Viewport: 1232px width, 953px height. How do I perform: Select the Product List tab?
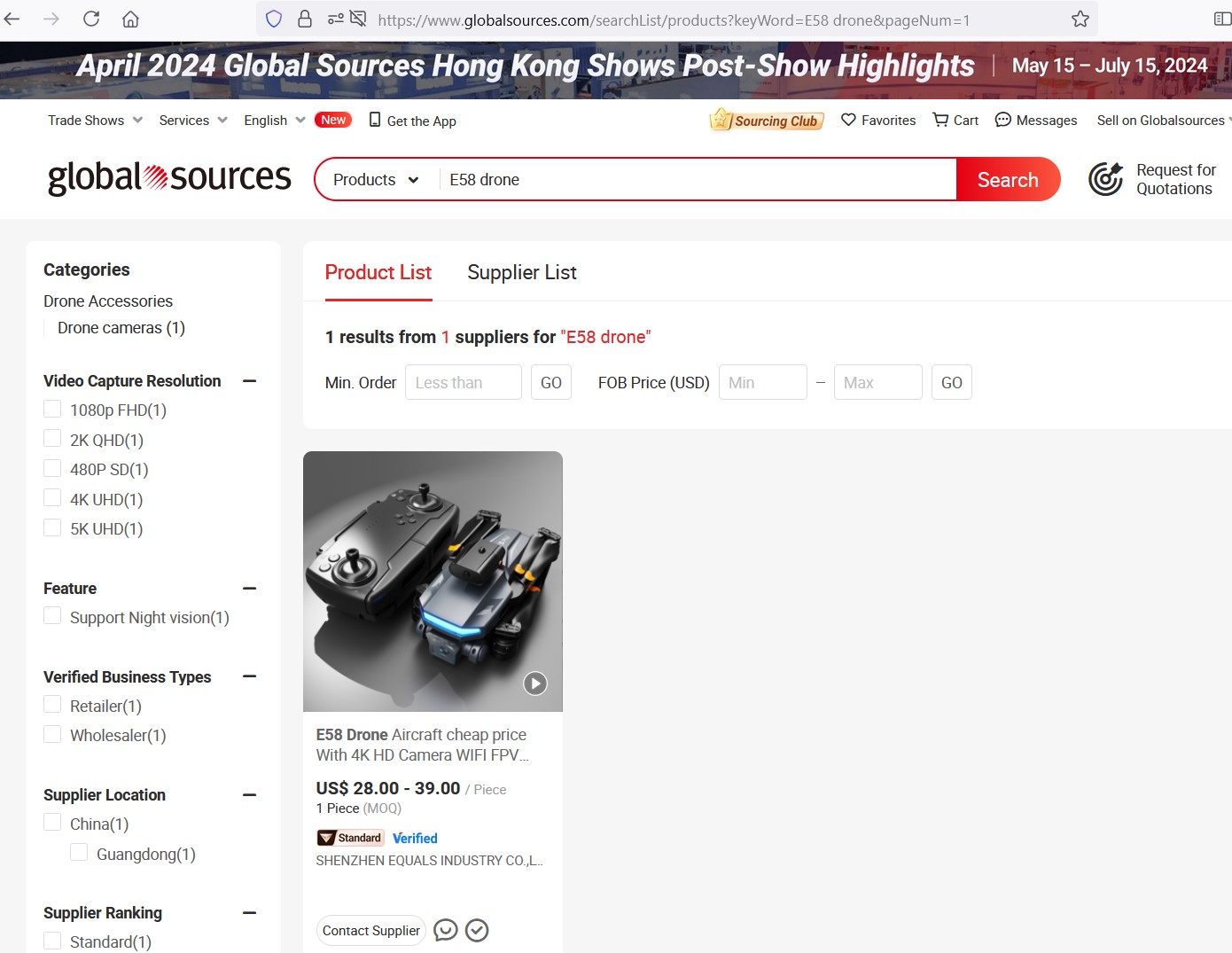click(378, 272)
